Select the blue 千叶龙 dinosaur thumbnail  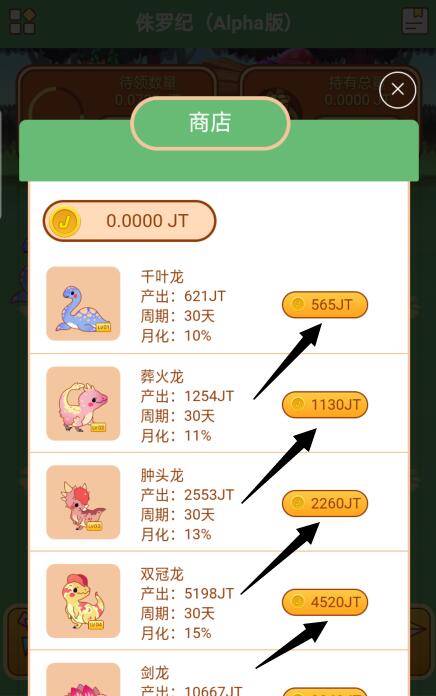point(83,304)
